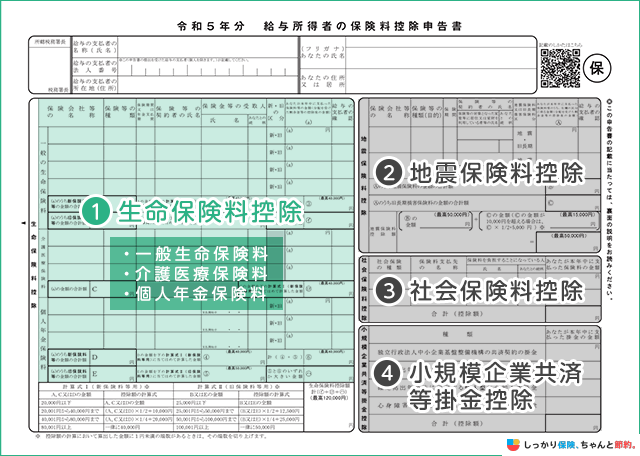
Task: Click the 所轄税務署長 box
Action: pyautogui.click(x=50, y=65)
